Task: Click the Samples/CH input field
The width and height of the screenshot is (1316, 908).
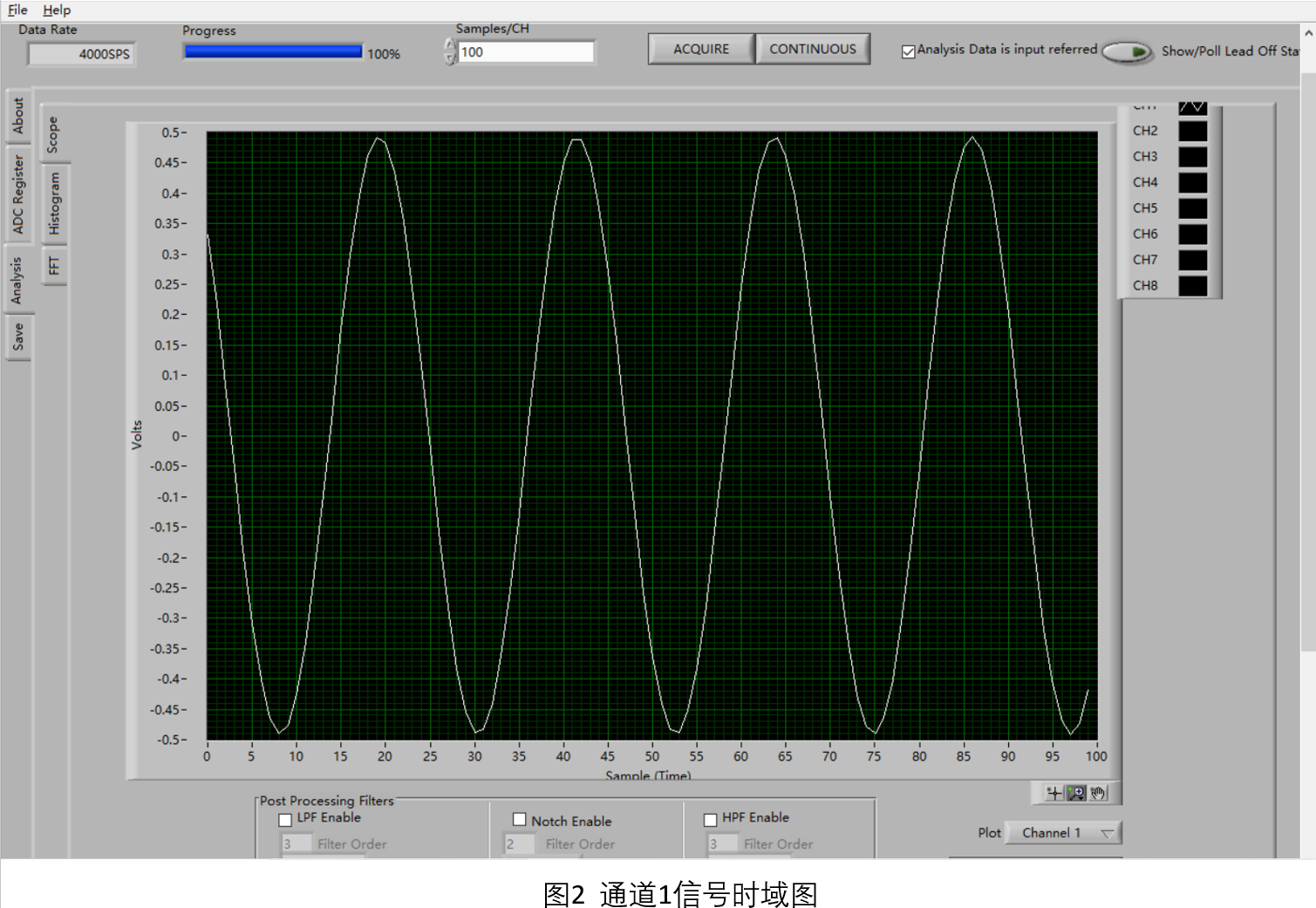Action: [526, 52]
